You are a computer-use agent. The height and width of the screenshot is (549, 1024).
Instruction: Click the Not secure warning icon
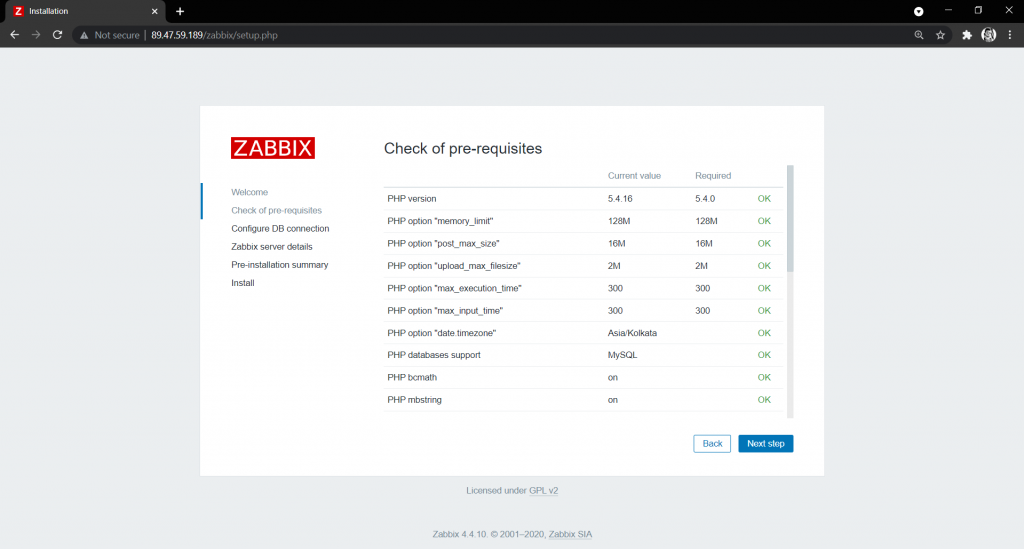(x=84, y=35)
